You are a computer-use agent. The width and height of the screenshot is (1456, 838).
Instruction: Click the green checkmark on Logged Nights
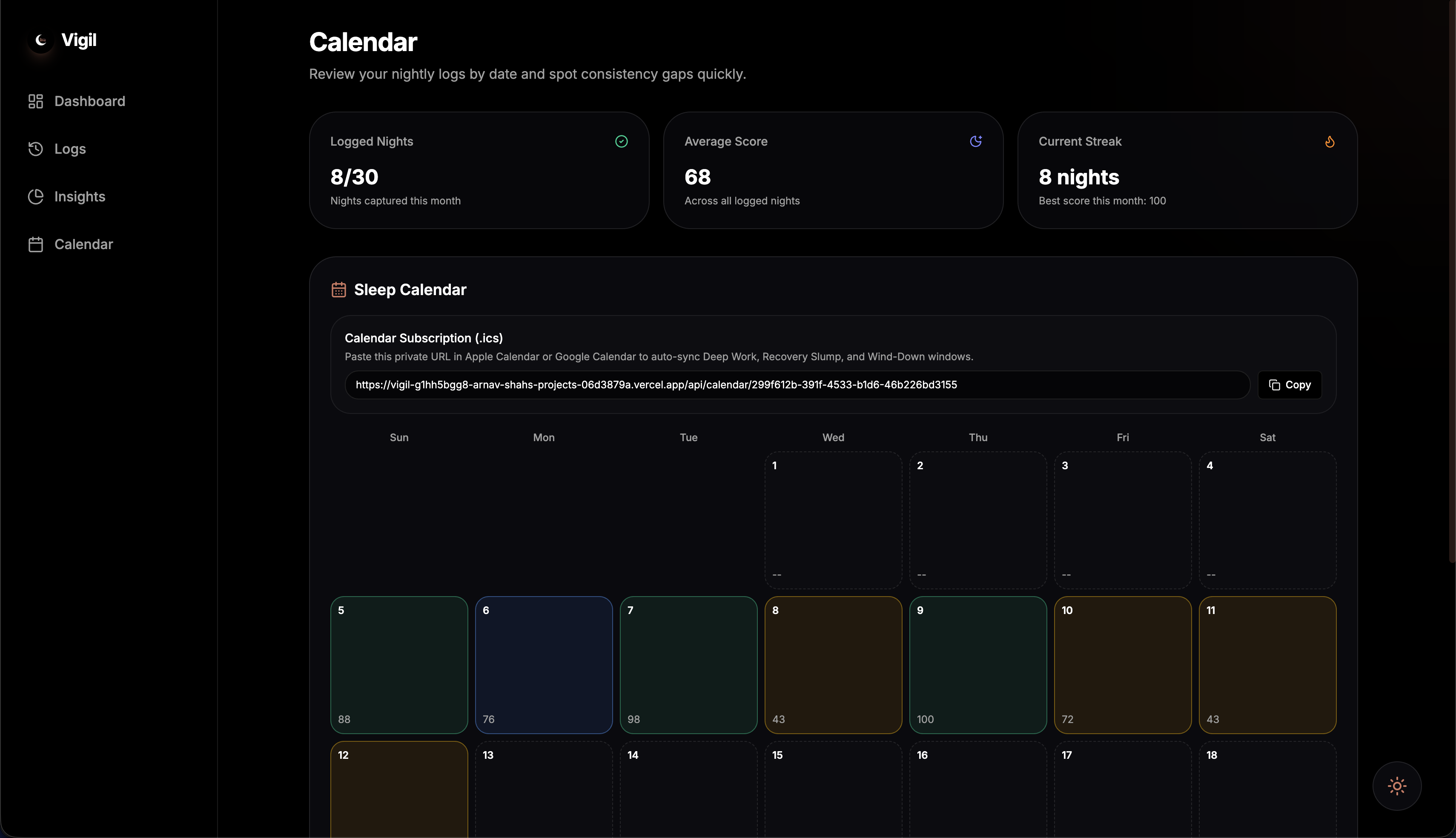(621, 142)
